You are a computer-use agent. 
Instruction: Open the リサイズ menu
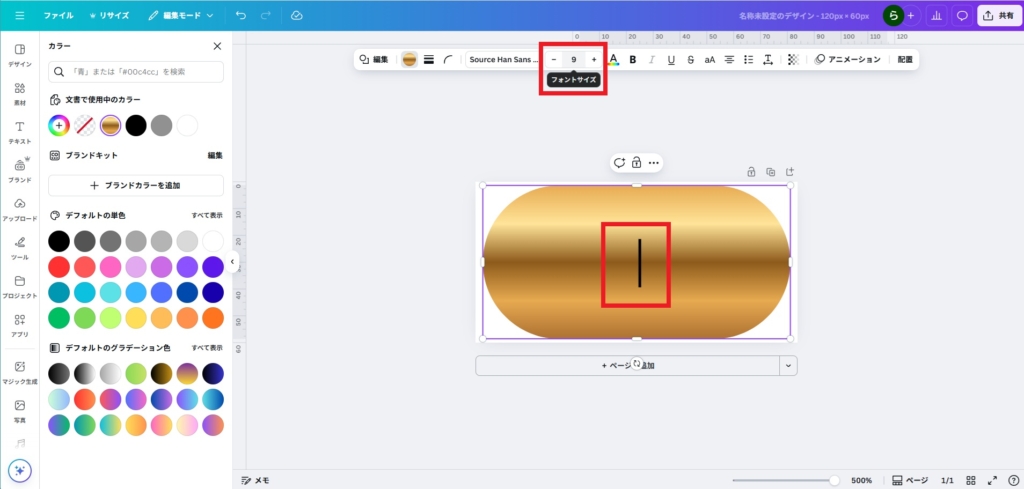pyautogui.click(x=107, y=16)
